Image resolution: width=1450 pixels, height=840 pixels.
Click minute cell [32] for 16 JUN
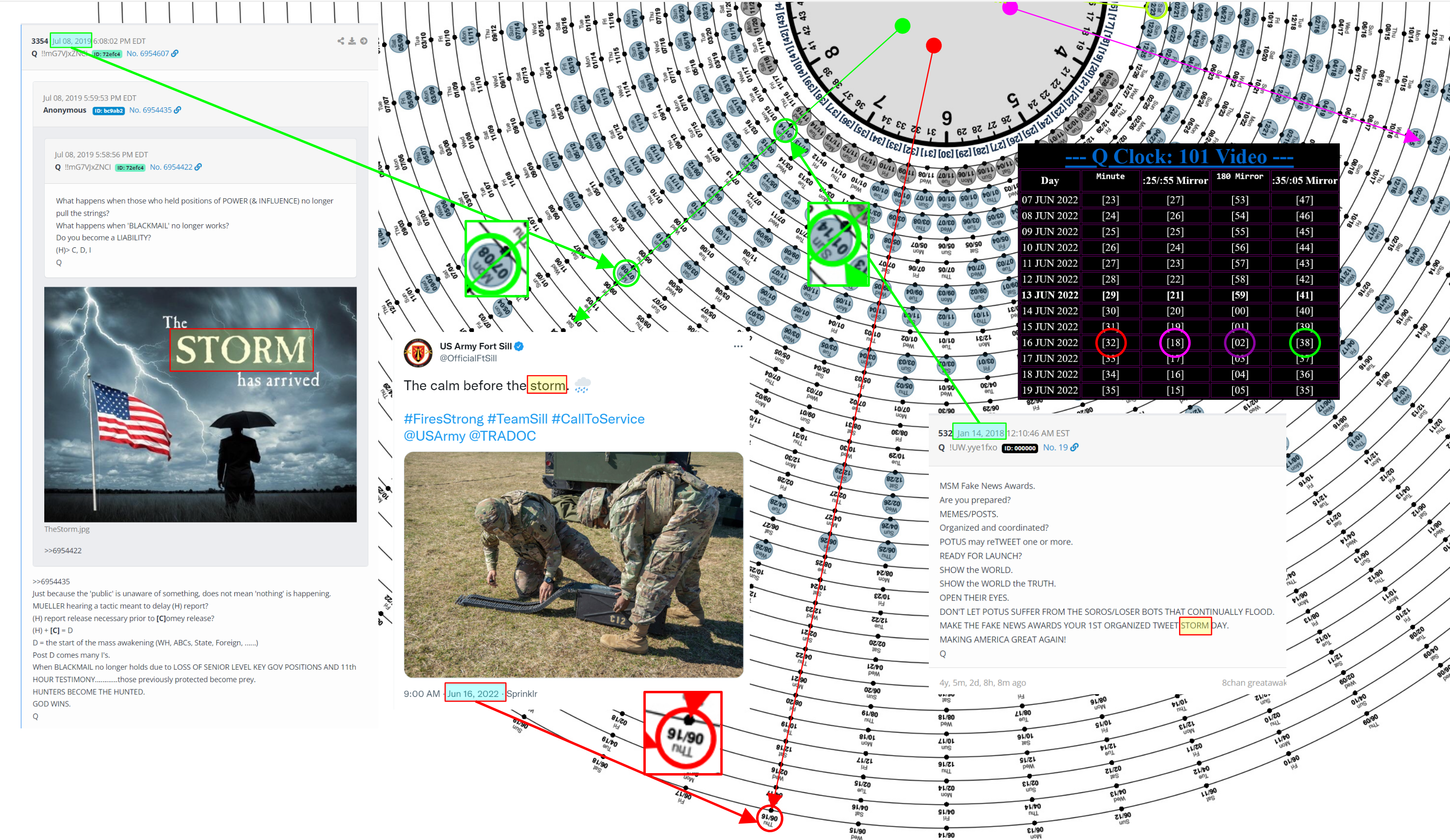click(x=1110, y=343)
